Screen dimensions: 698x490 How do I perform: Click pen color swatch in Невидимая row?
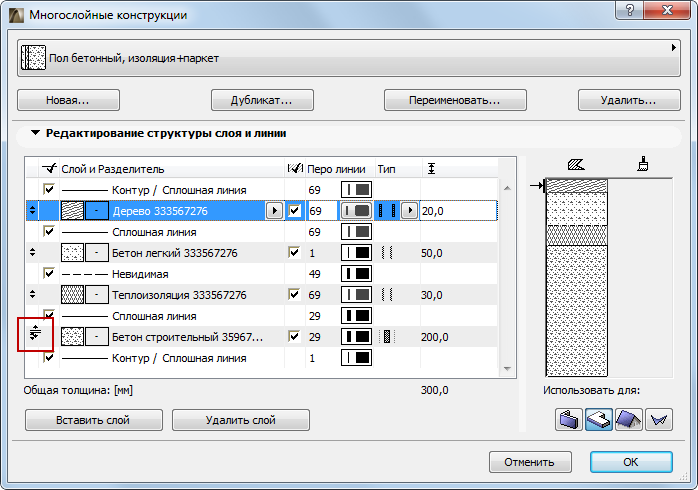[357, 274]
